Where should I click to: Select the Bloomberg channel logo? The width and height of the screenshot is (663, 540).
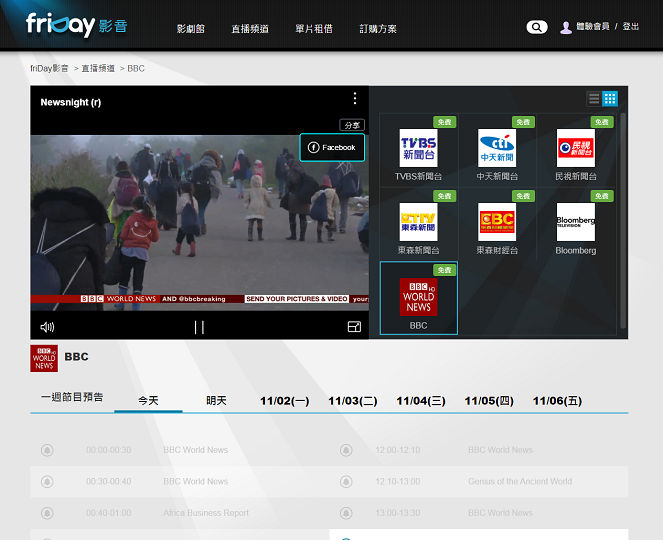(575, 222)
